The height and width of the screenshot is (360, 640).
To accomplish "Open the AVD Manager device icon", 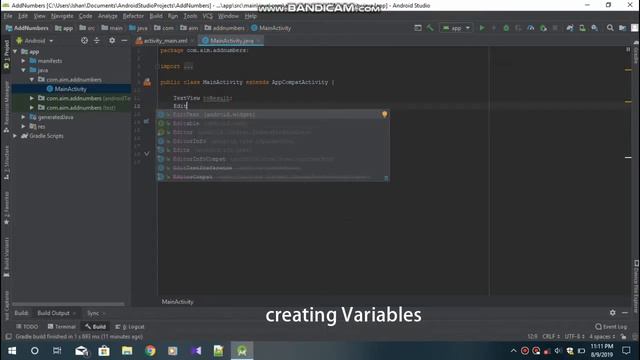I will (x=582, y=28).
